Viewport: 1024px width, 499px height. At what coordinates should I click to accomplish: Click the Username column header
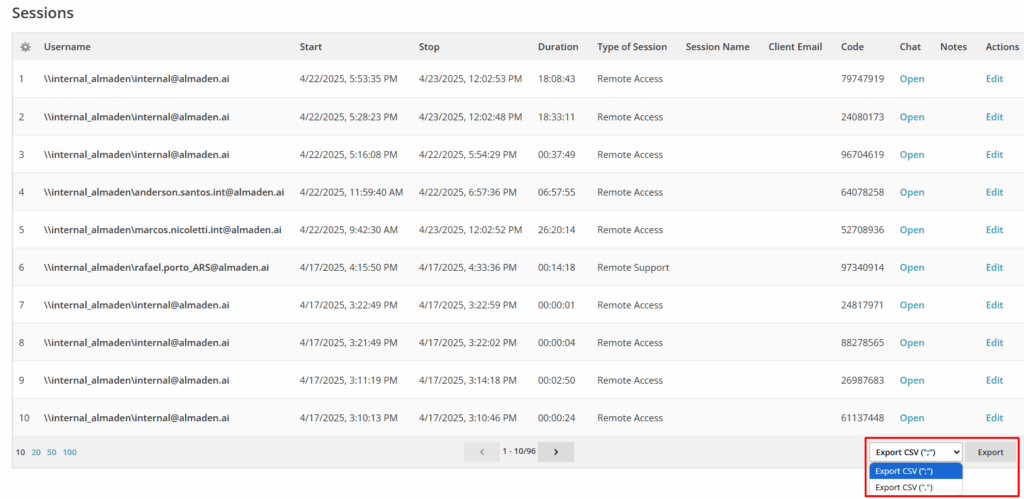coord(67,47)
